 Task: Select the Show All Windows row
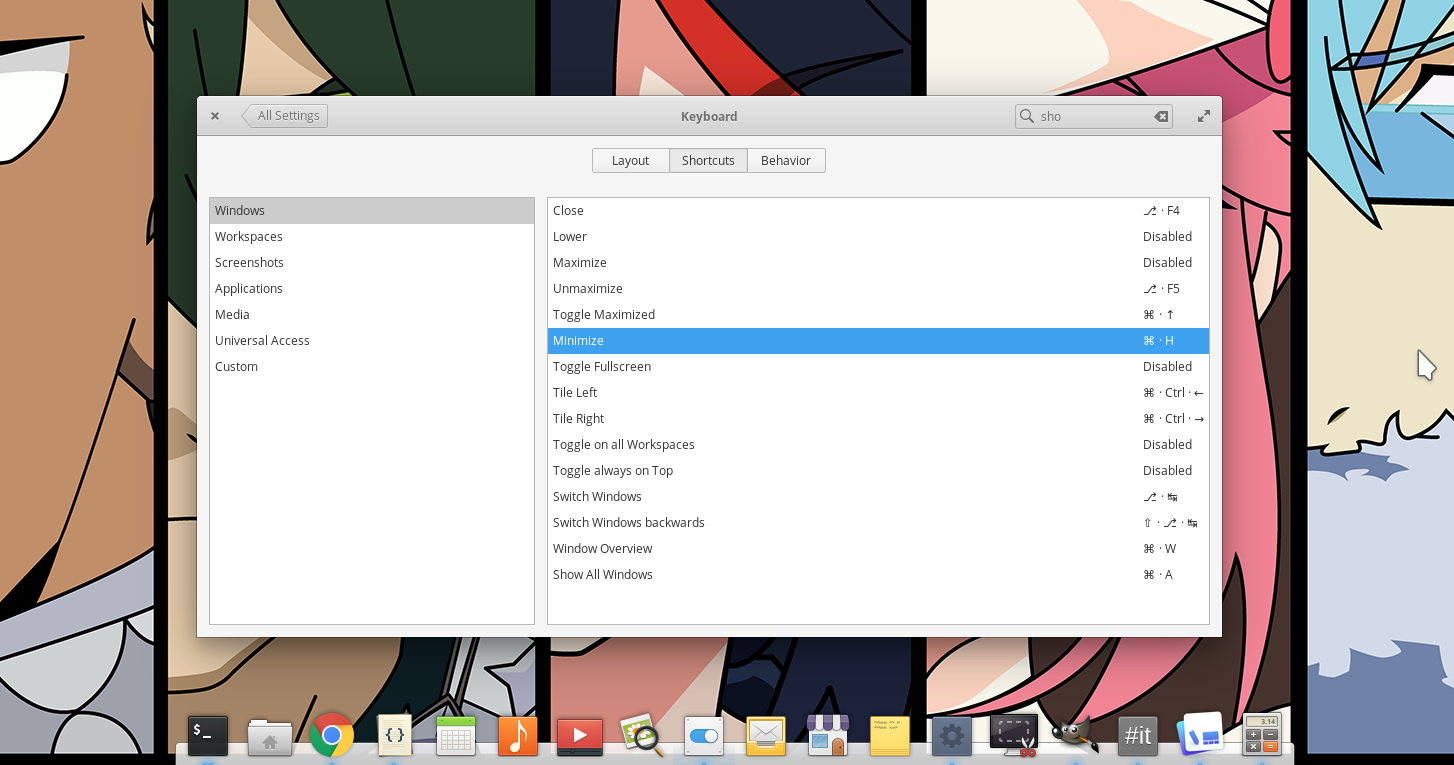click(878, 574)
